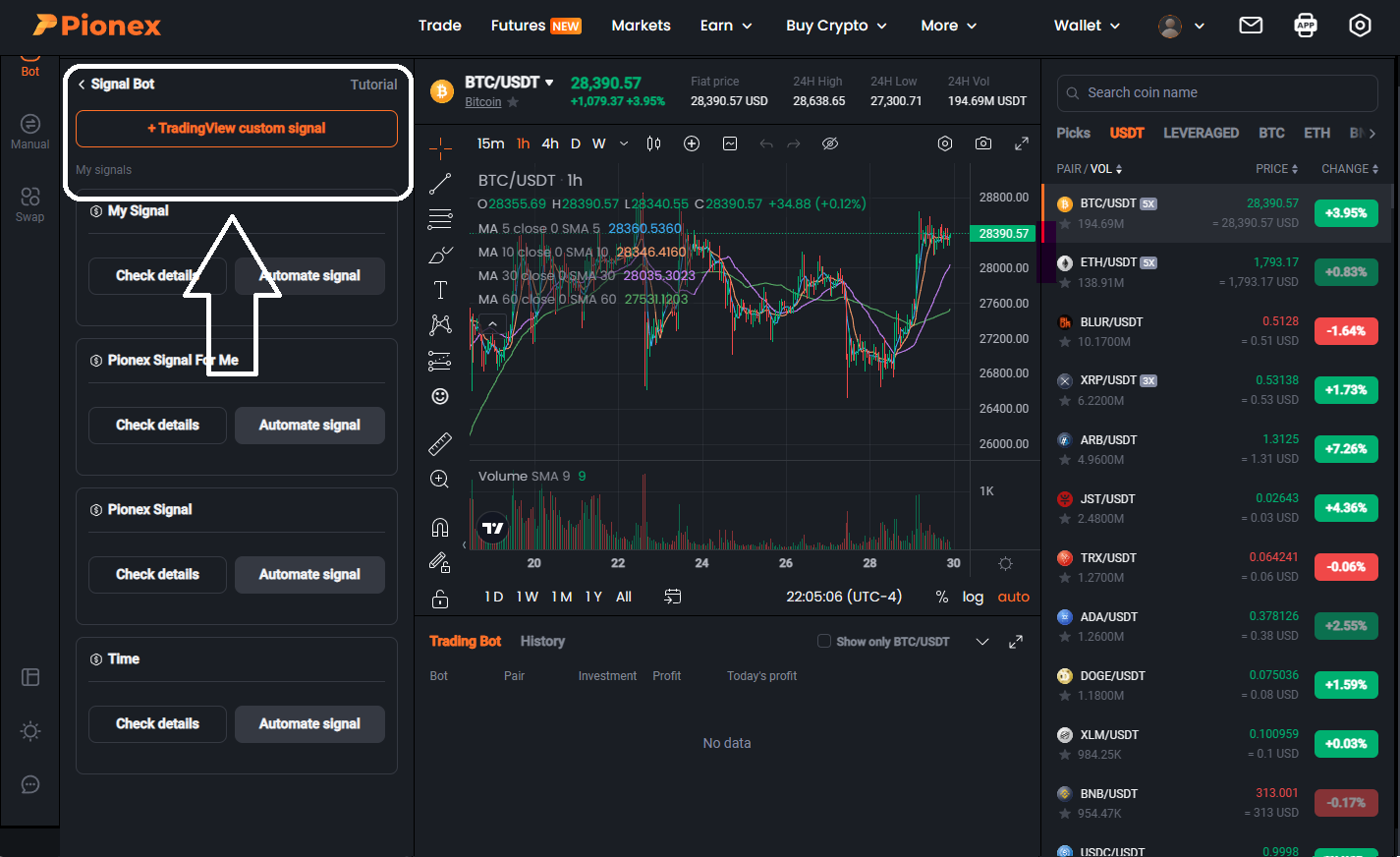Viewport: 1400px width, 857px height.
Task: Enable the Show only BTC/USDT checkbox
Action: 823,641
